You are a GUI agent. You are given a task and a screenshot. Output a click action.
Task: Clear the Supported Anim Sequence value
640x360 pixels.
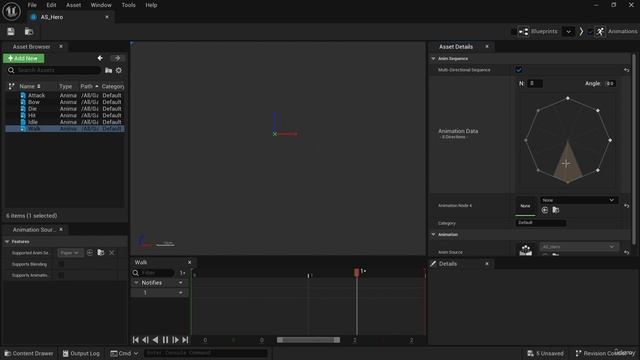112,253
